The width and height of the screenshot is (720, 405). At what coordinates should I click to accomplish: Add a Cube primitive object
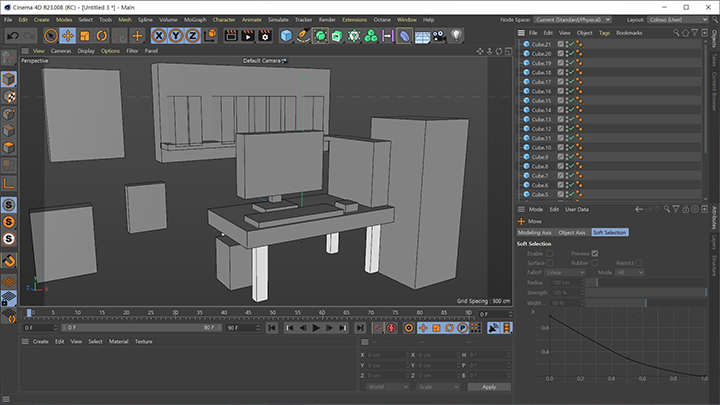[286, 36]
